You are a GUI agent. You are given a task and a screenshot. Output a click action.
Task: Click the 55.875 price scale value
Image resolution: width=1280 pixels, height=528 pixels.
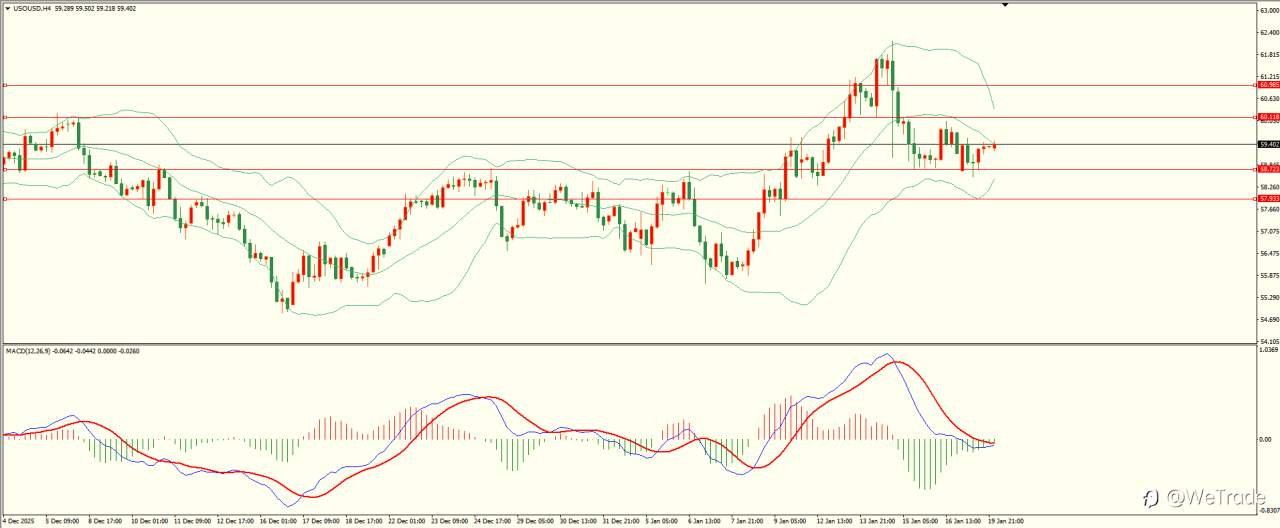click(1268, 276)
